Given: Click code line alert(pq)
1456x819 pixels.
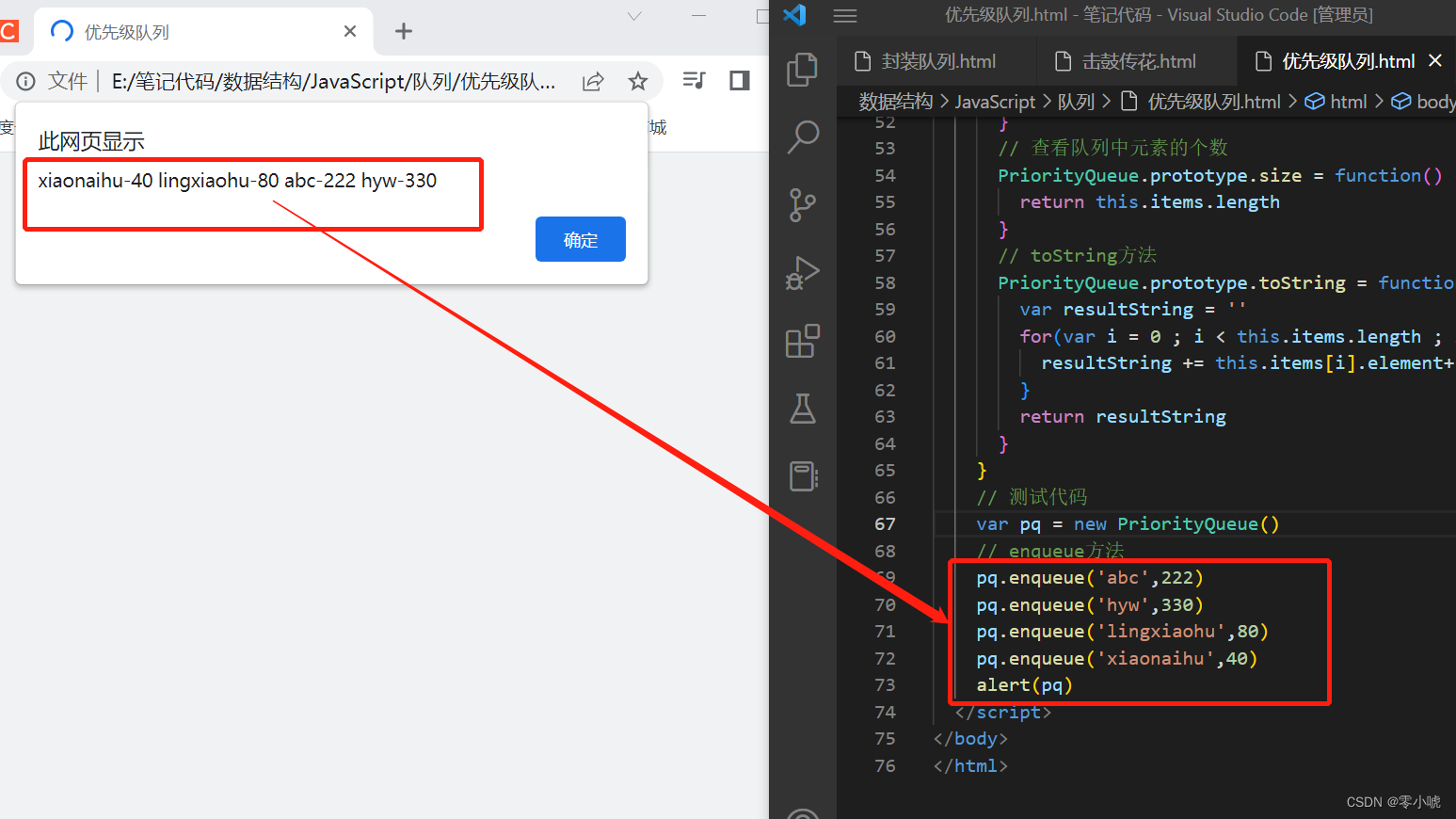Looking at the screenshot, I should coord(1024,685).
